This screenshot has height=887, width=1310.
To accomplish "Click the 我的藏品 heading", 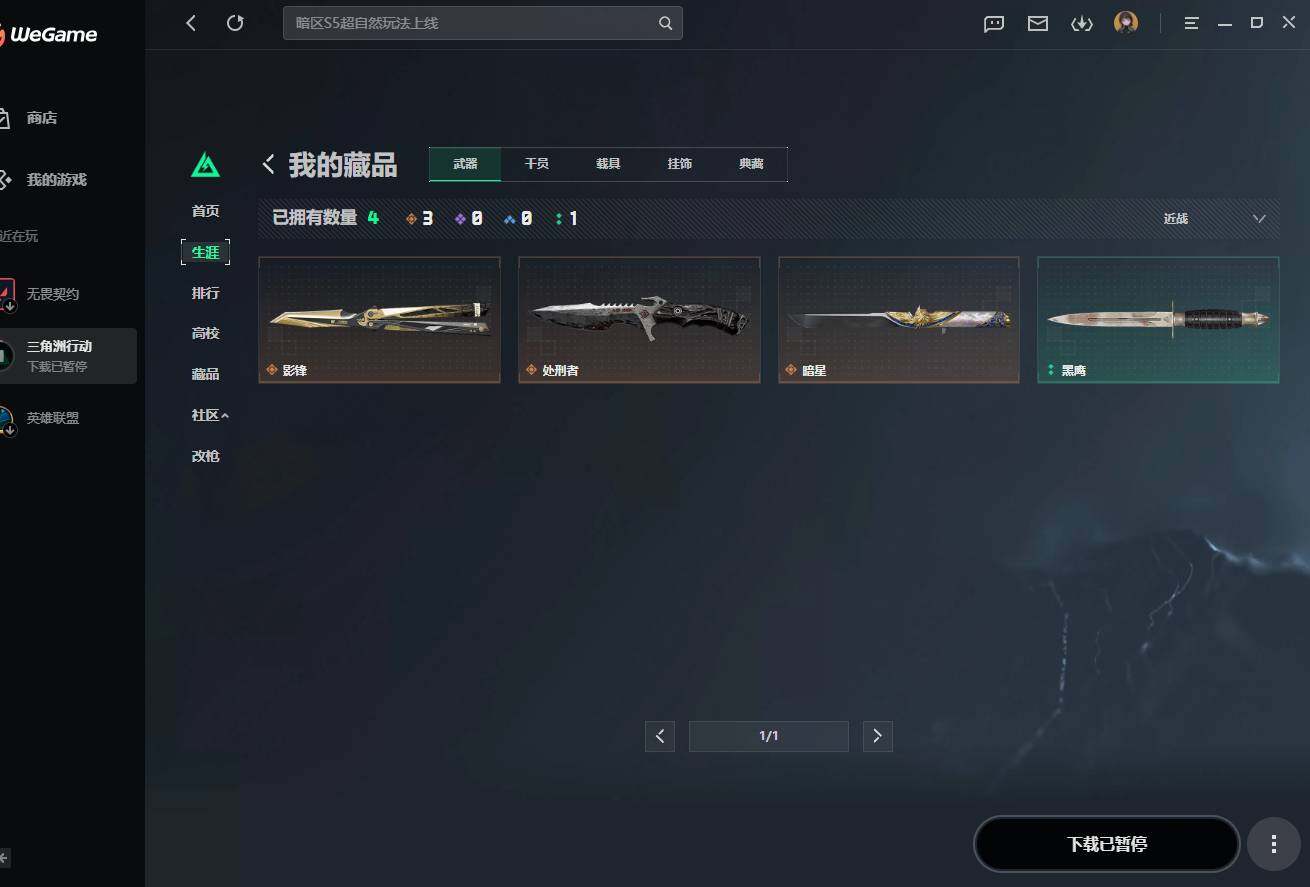I will pos(343,165).
